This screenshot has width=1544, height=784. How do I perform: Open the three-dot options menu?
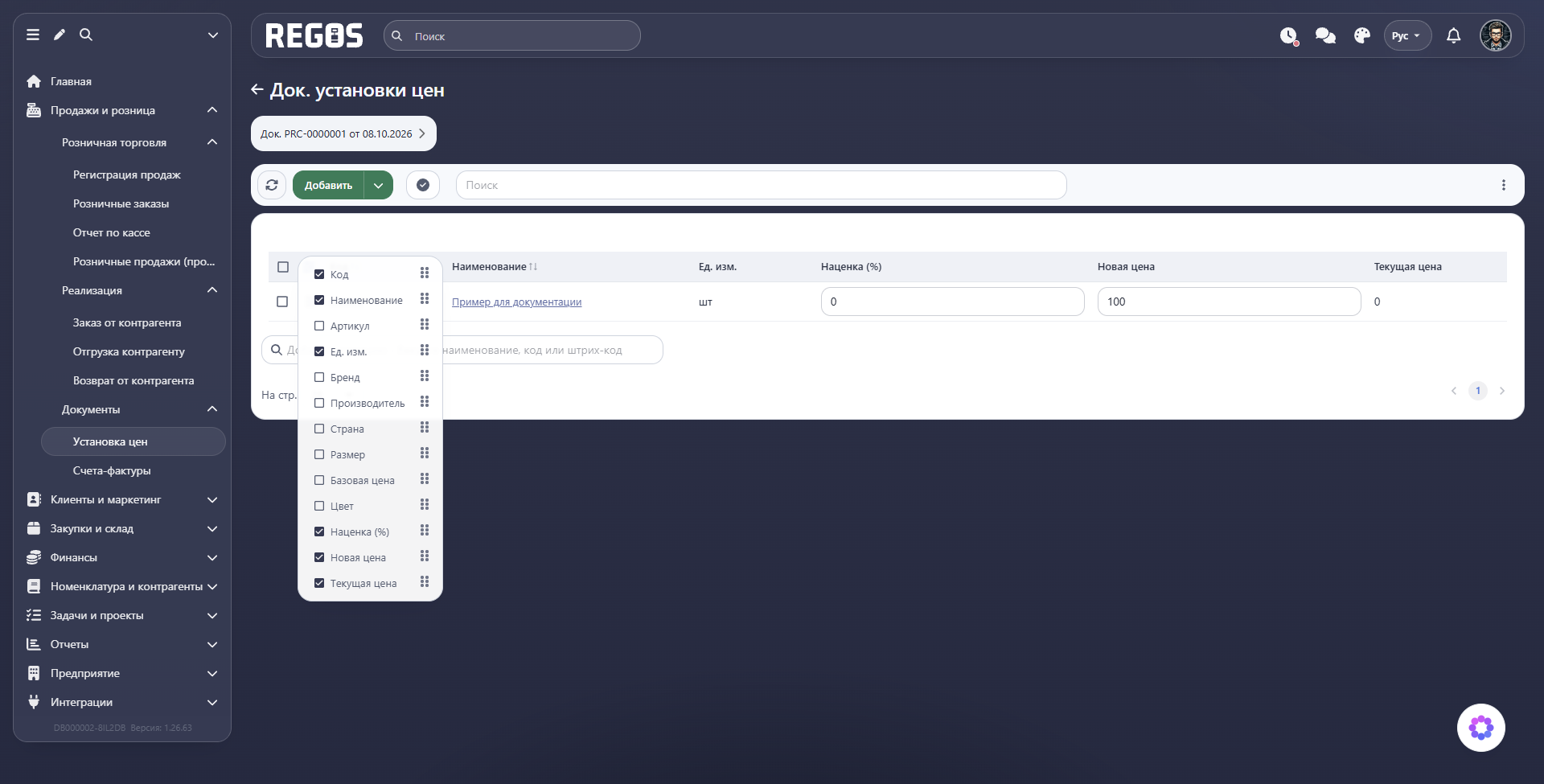pyautogui.click(x=1504, y=185)
